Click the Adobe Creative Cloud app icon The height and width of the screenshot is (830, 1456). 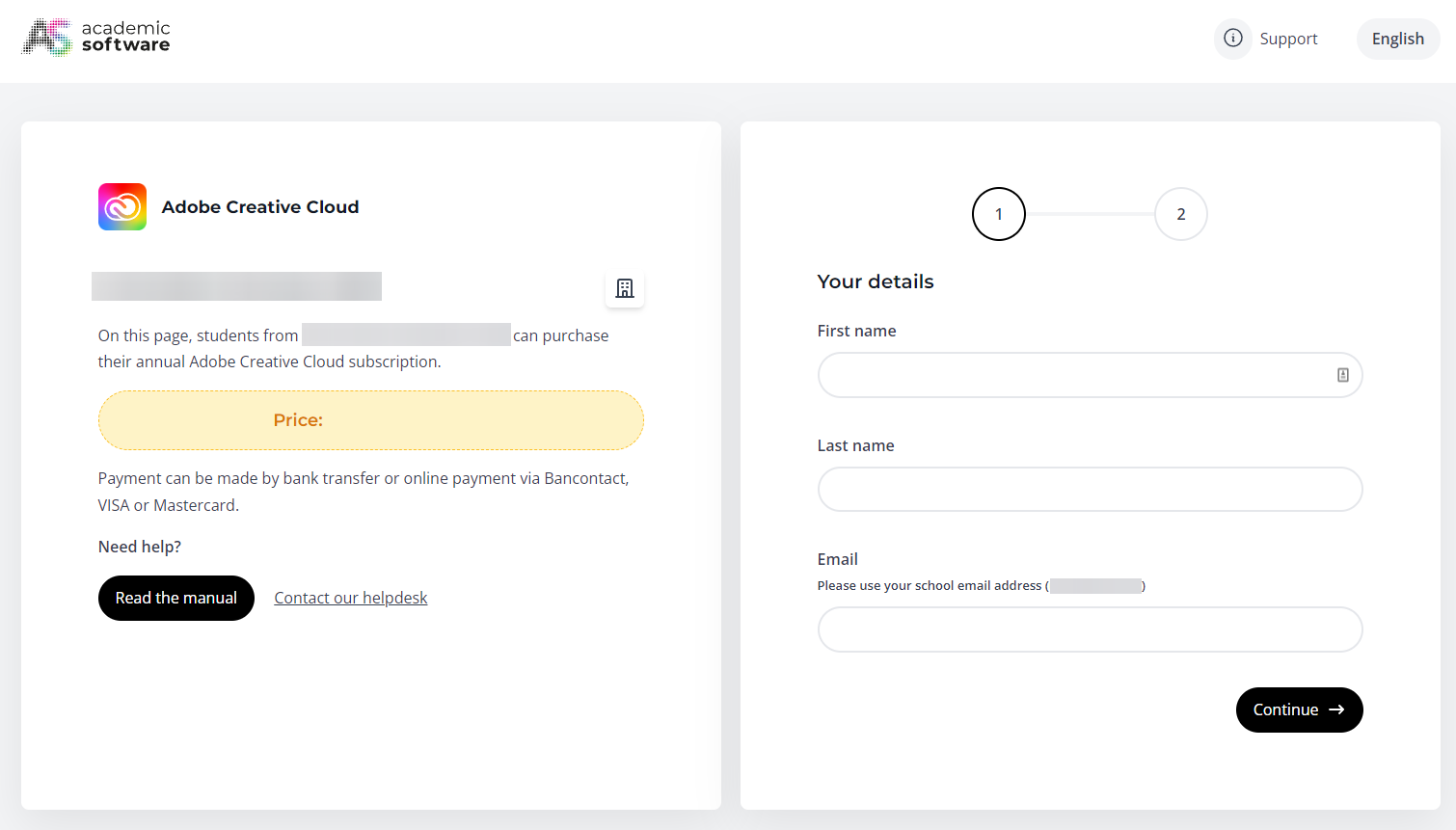pyautogui.click(x=122, y=206)
